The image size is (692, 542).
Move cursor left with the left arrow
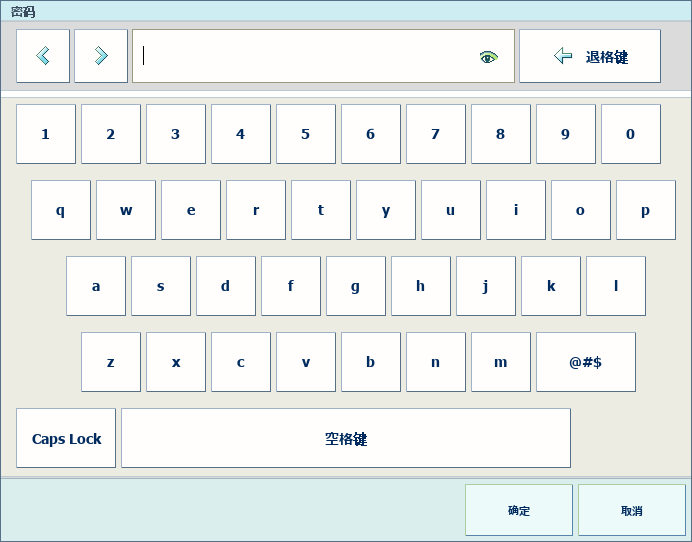point(43,56)
